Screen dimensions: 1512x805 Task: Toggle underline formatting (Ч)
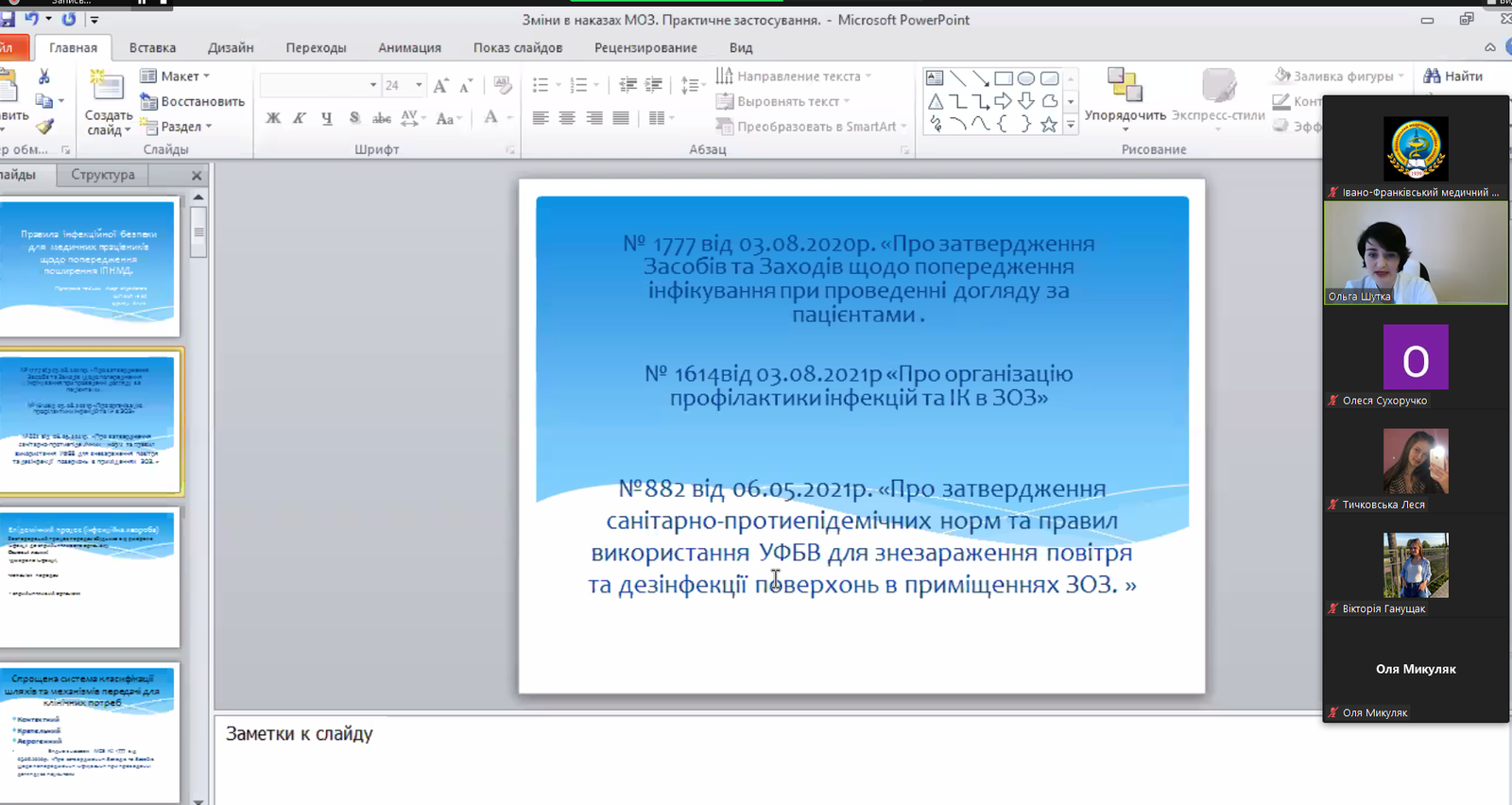tap(326, 118)
